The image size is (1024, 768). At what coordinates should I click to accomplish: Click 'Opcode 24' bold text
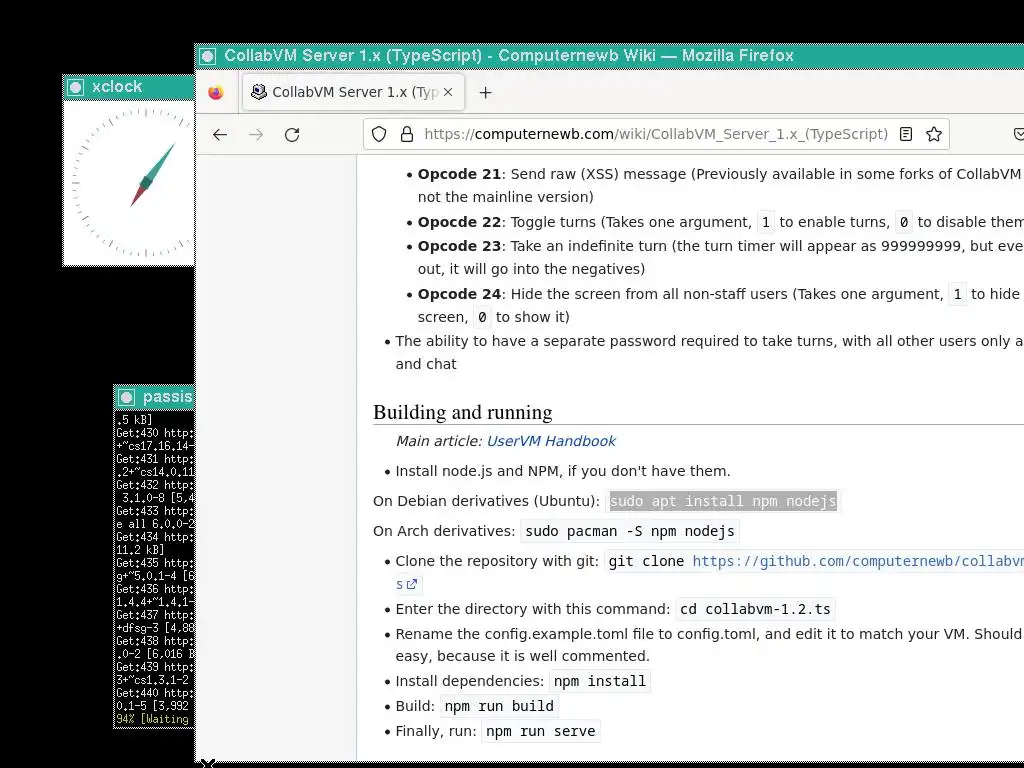(x=459, y=294)
